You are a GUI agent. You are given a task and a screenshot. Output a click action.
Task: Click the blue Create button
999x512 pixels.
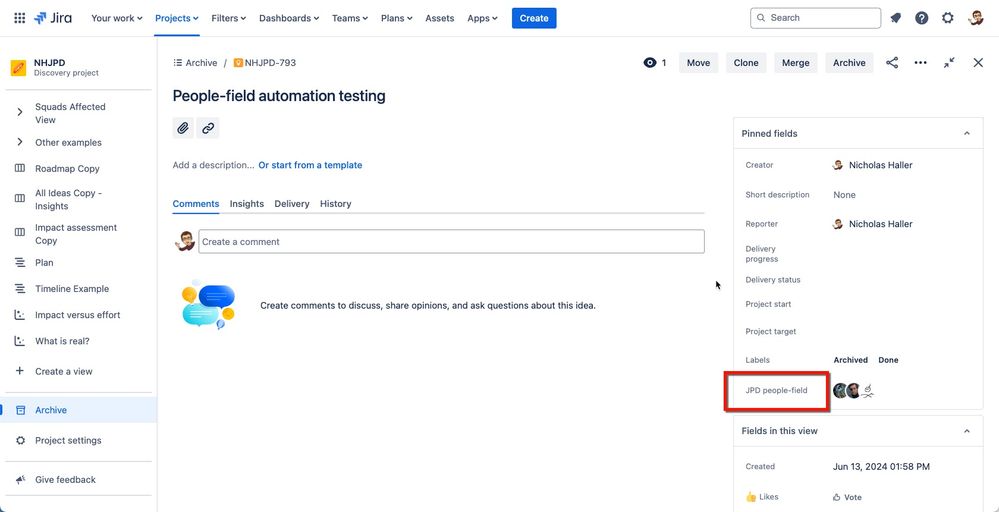tap(534, 18)
